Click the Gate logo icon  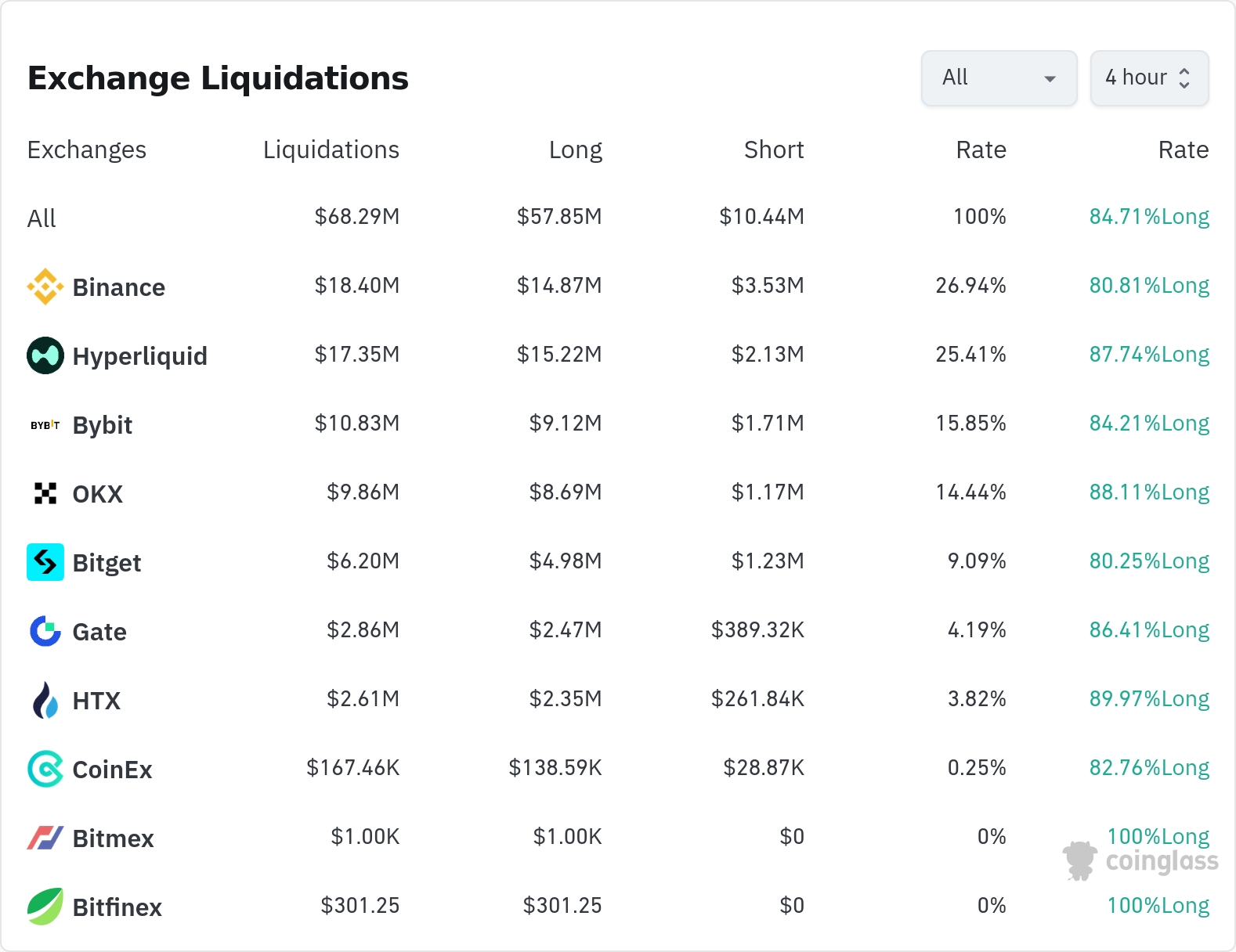(x=45, y=631)
